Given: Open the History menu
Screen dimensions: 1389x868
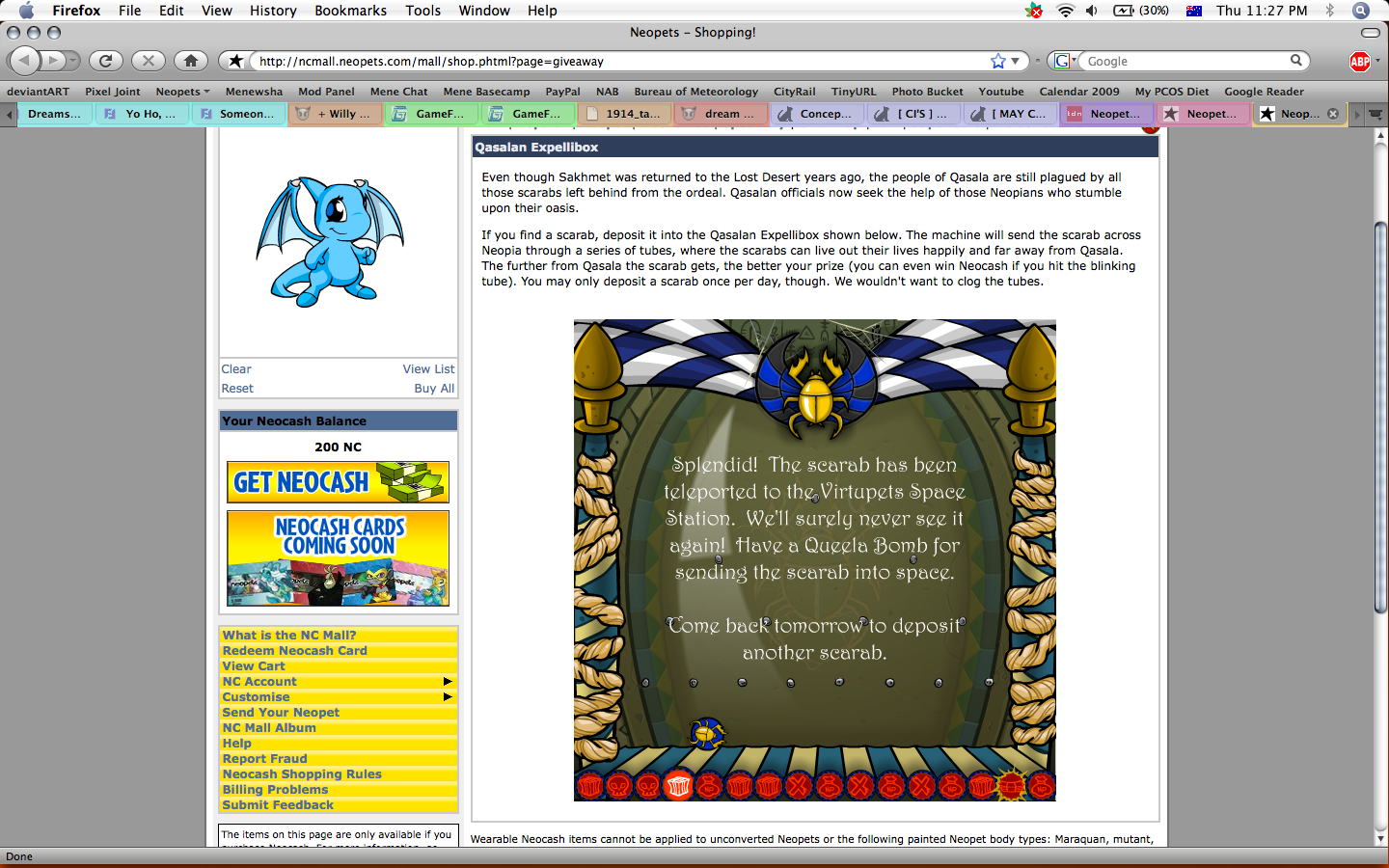Looking at the screenshot, I should click(273, 11).
